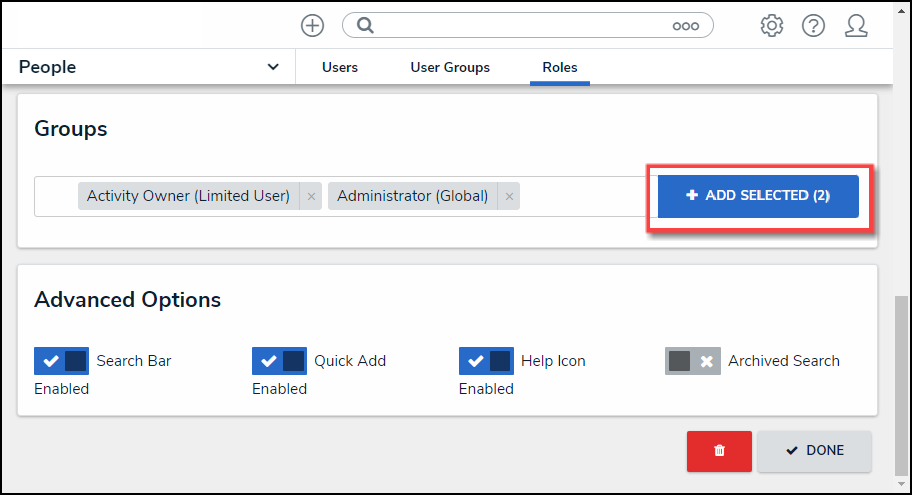Click the red trash delete button

coord(719,451)
